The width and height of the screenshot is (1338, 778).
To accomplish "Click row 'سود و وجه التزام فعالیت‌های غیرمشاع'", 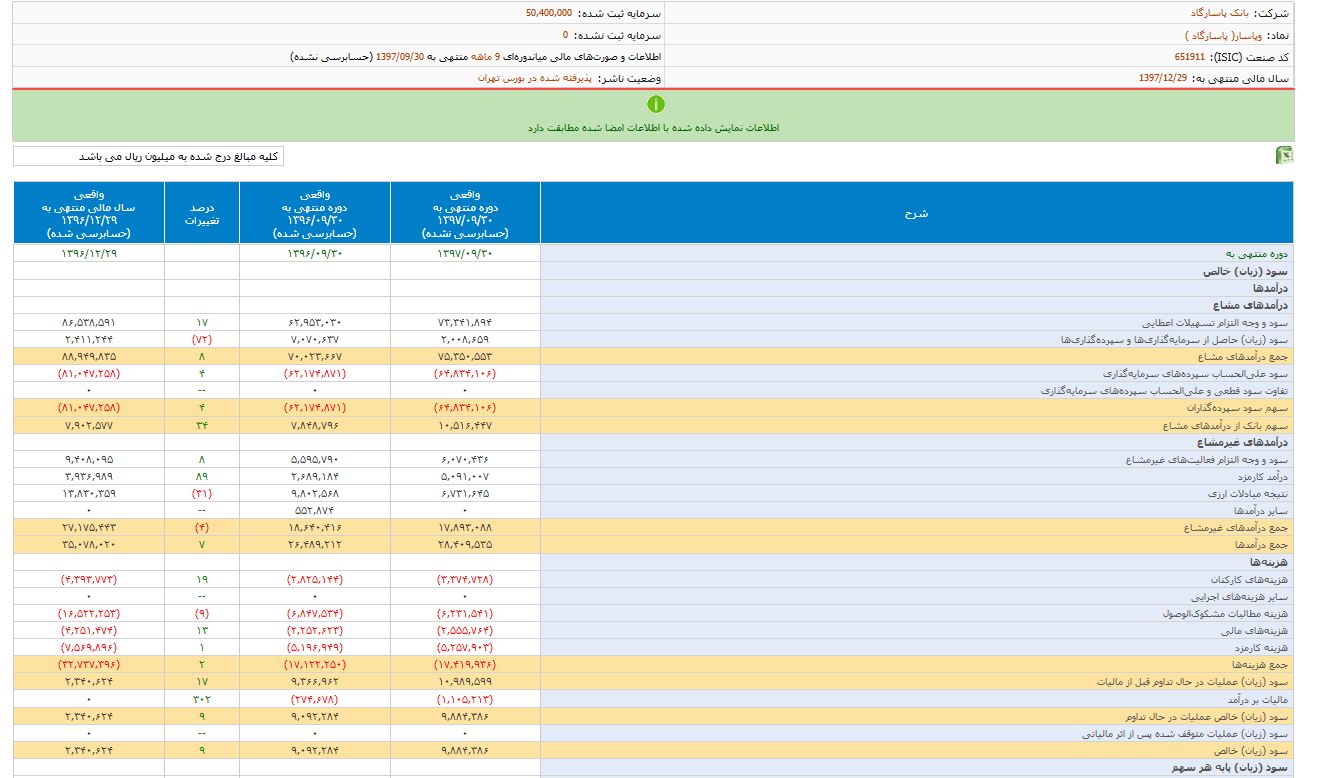I will 654,459.
